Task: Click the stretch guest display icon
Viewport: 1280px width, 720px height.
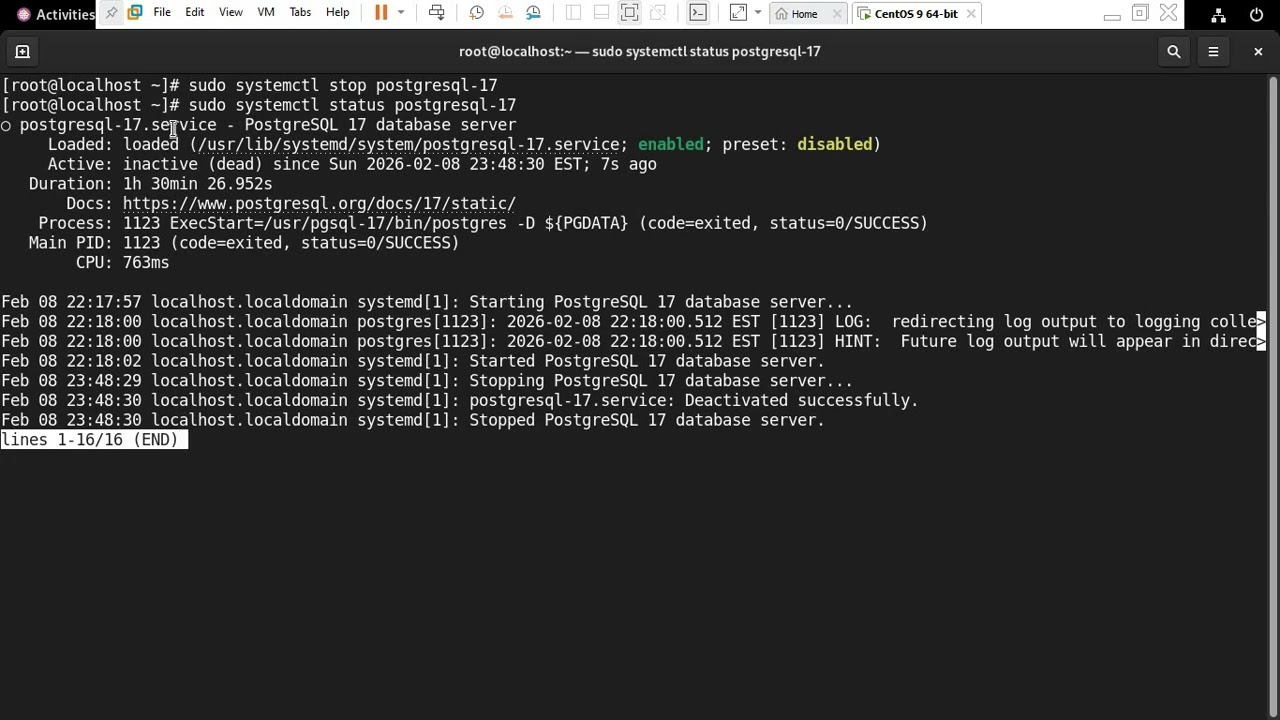Action: (x=738, y=13)
